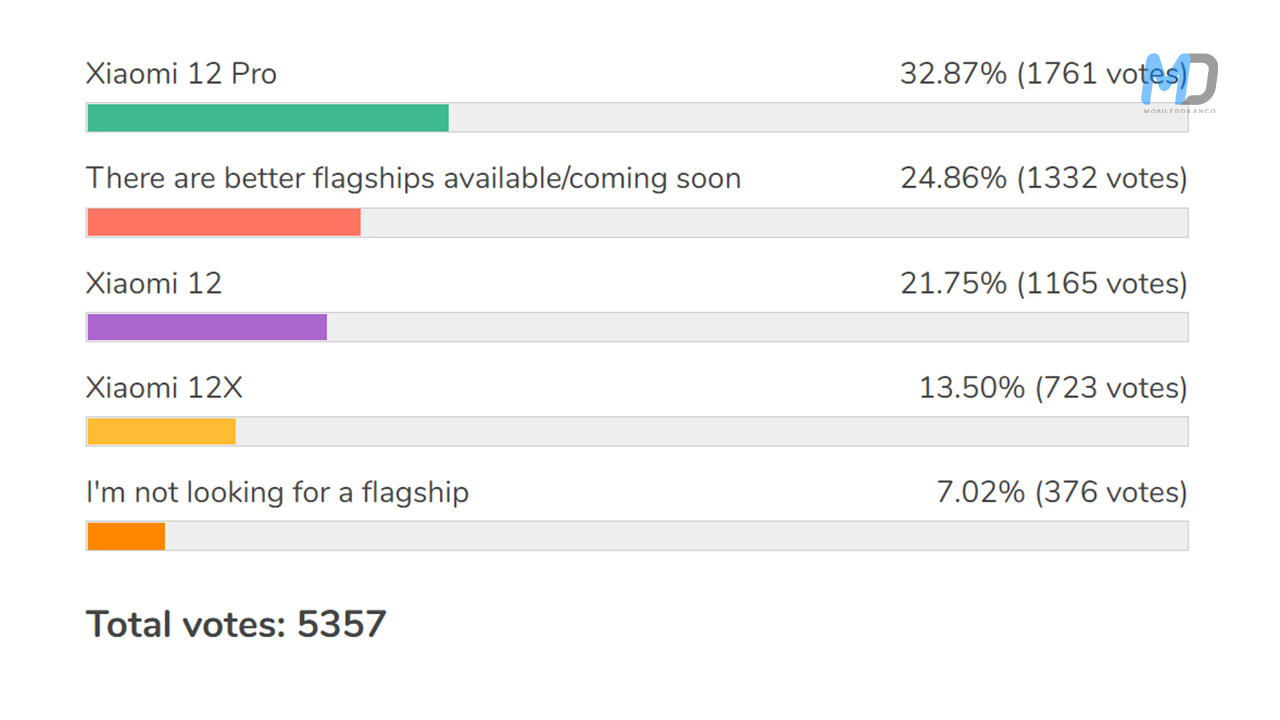Select 'There are better flagships available/coming soon'
1280x720 pixels.
[x=413, y=179]
